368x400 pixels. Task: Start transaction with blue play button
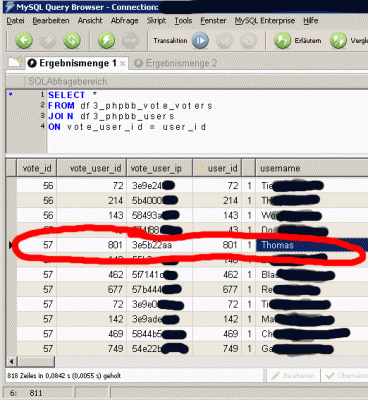200,41
